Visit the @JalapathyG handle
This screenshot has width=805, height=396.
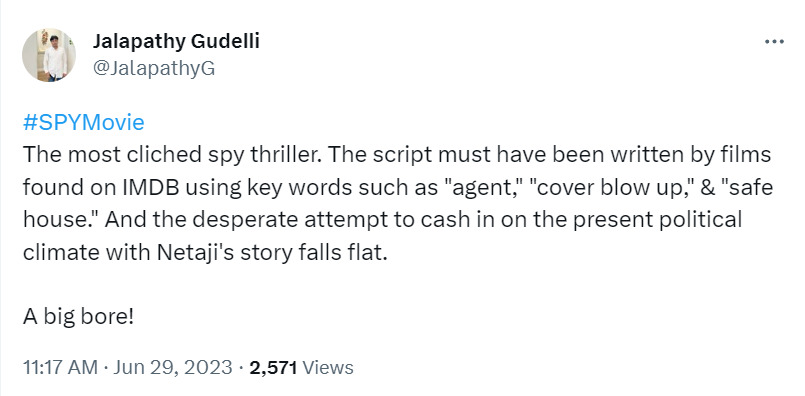coord(154,68)
